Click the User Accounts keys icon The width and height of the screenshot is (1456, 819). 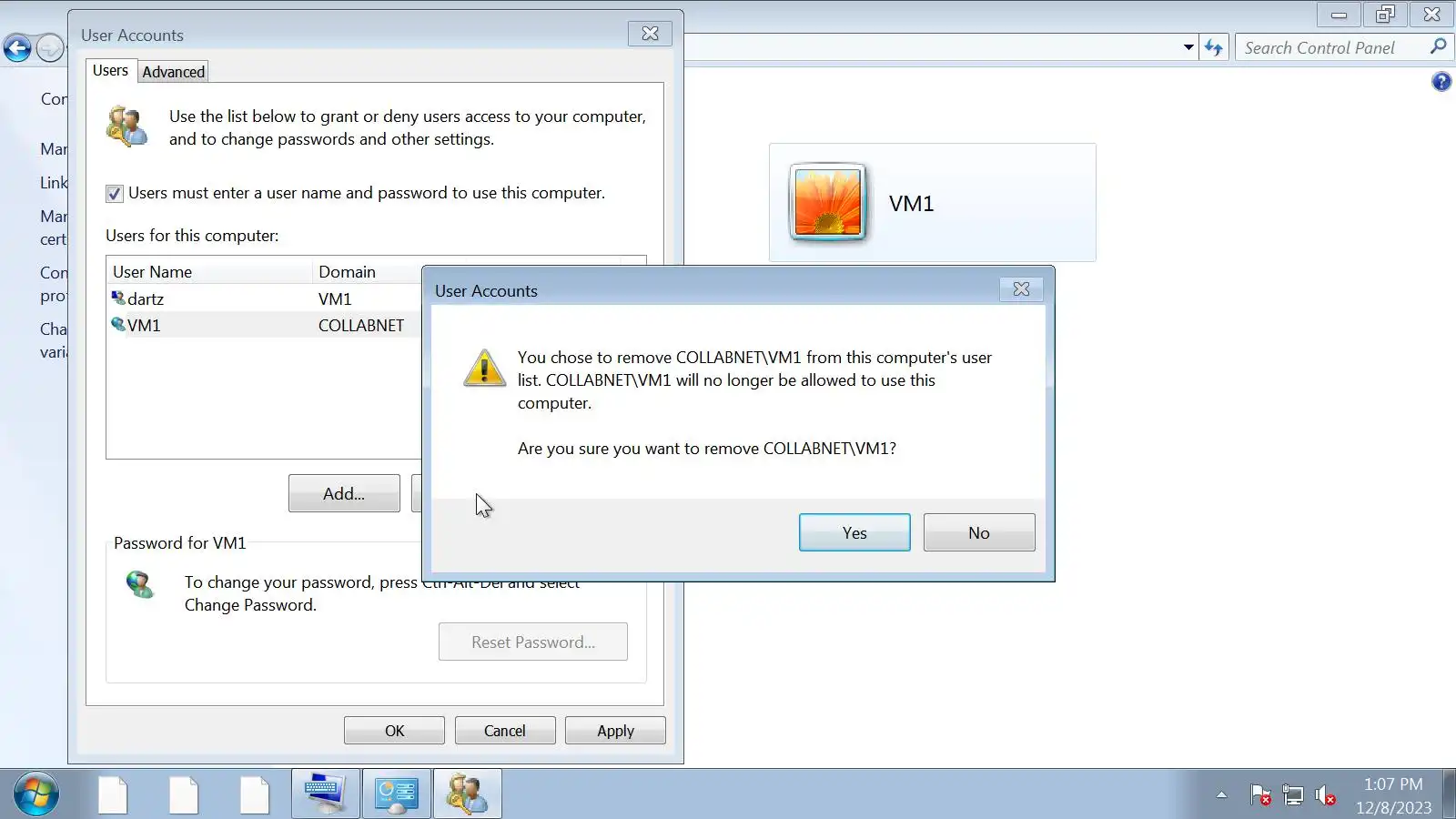[126, 126]
